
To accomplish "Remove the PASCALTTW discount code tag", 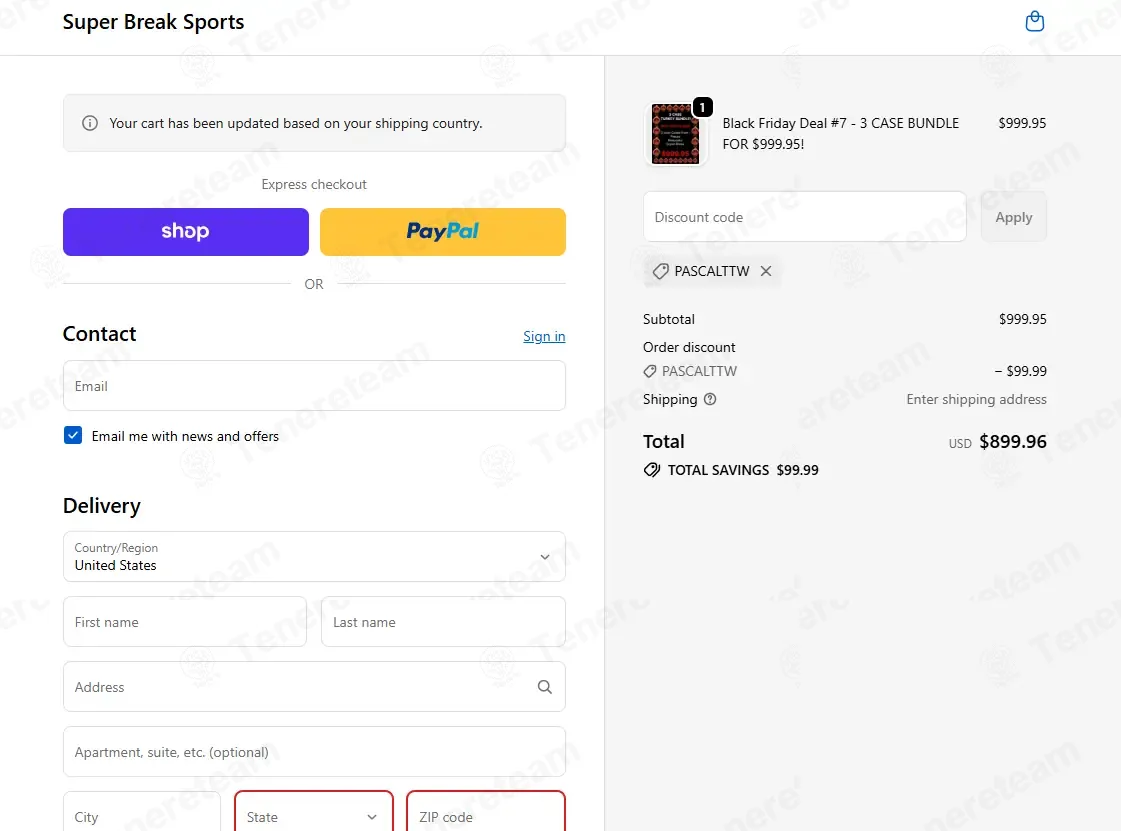I will click(x=766, y=271).
